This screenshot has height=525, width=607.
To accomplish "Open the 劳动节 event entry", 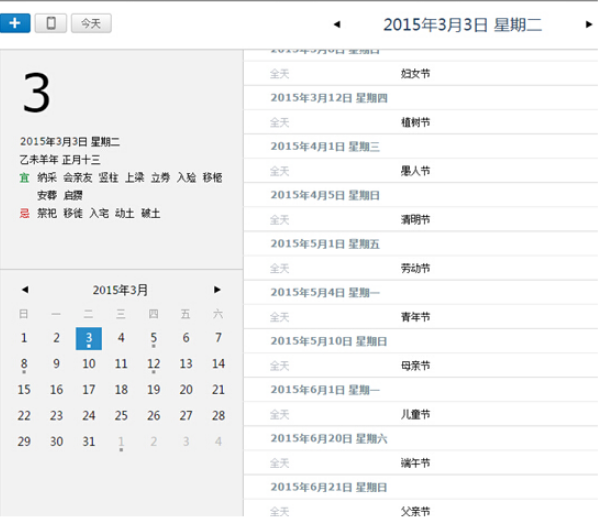I will pyautogui.click(x=415, y=268).
